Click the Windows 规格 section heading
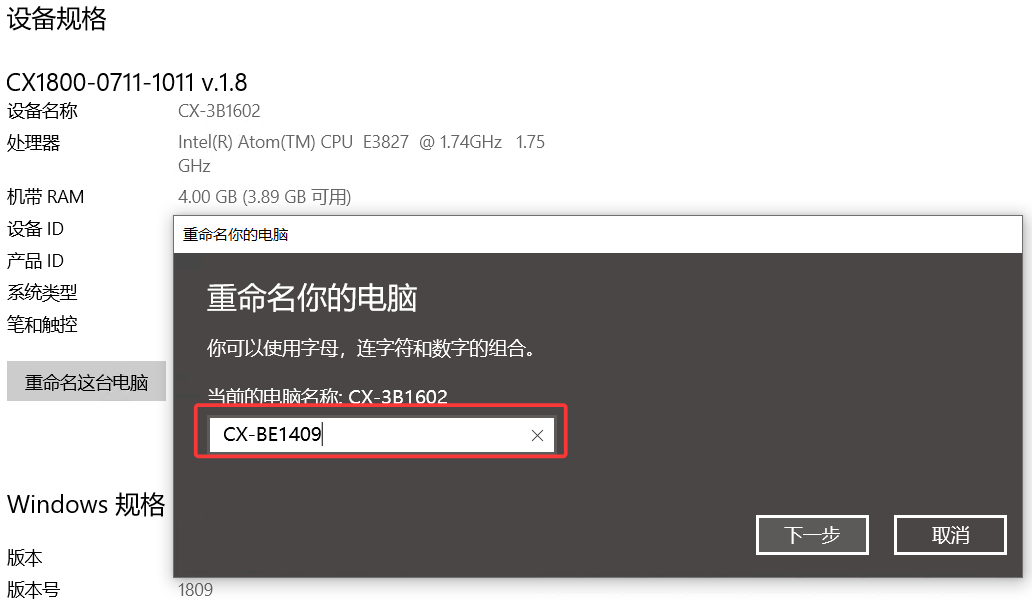The image size is (1032, 608). [86, 505]
